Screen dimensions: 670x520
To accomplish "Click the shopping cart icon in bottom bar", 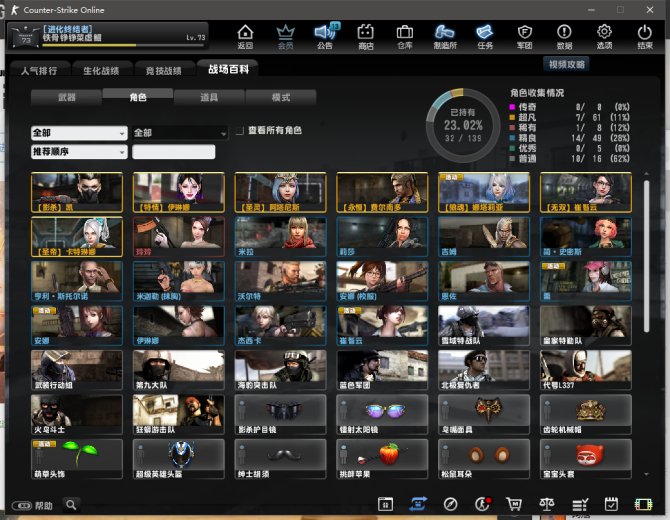I will click(514, 504).
